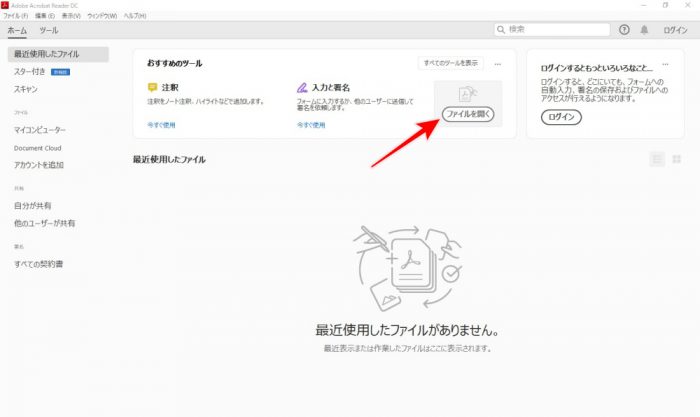The width and height of the screenshot is (700, 417).
Task: Switch to the ホーム tab
Action: [x=17, y=30]
